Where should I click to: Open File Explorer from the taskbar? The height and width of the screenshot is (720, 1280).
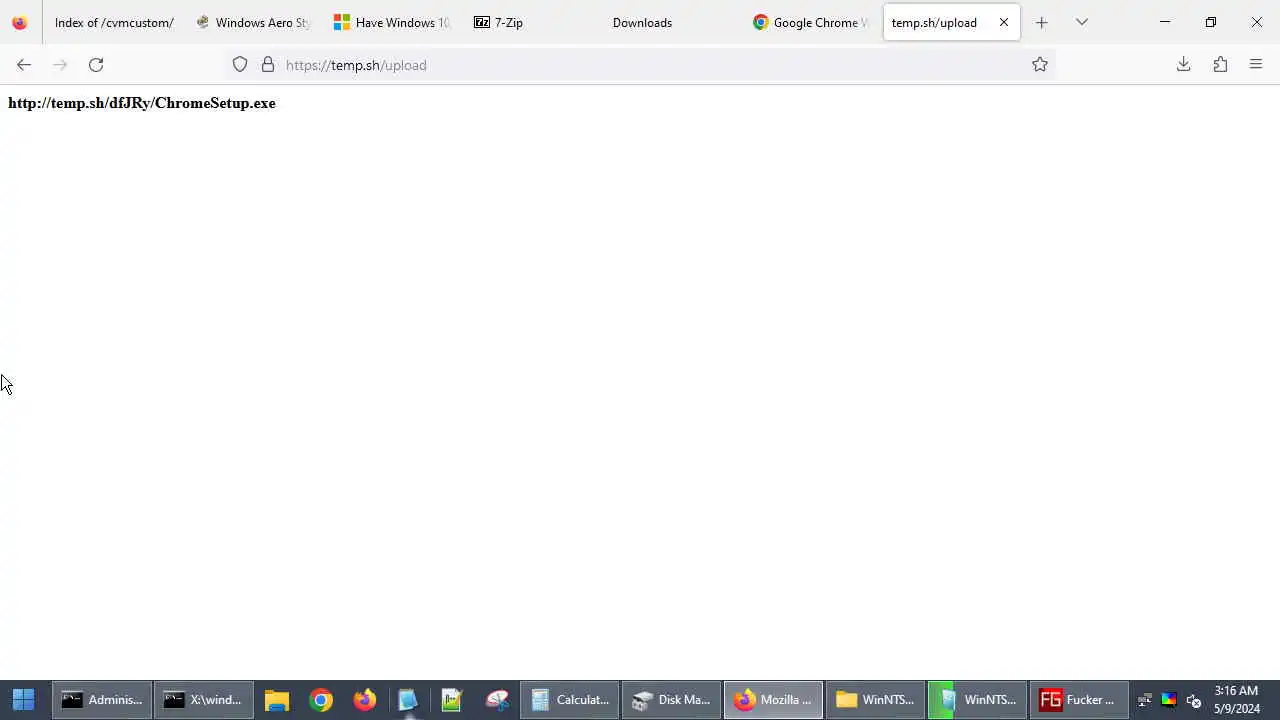pos(277,700)
